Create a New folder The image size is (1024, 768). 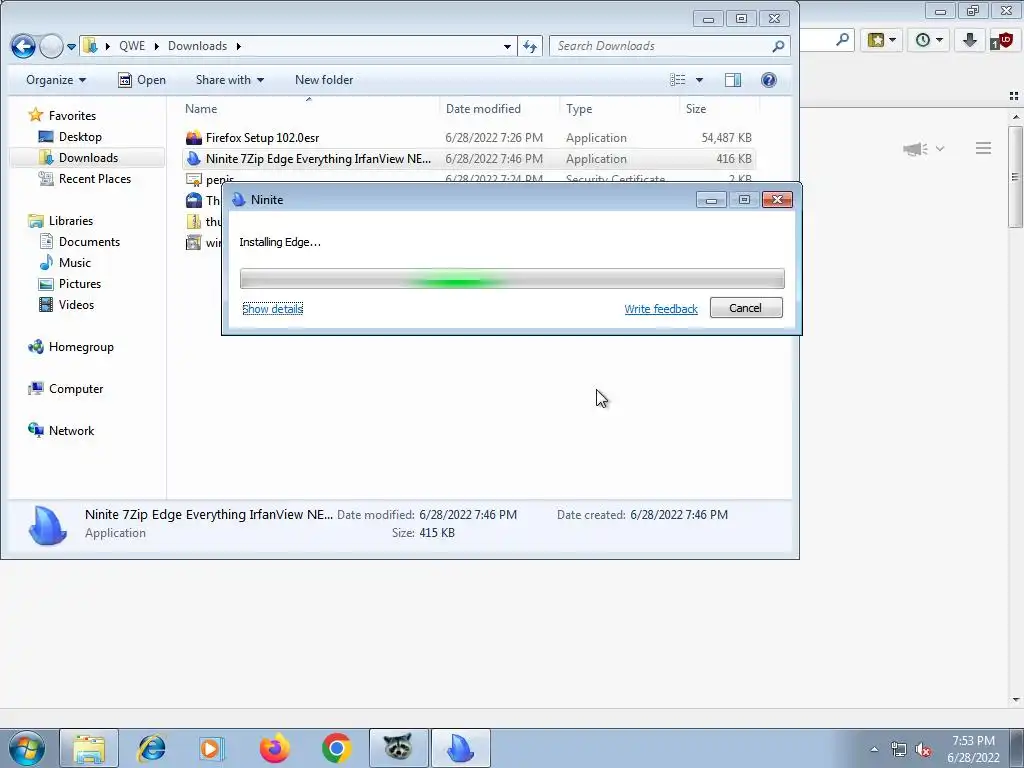pos(324,80)
